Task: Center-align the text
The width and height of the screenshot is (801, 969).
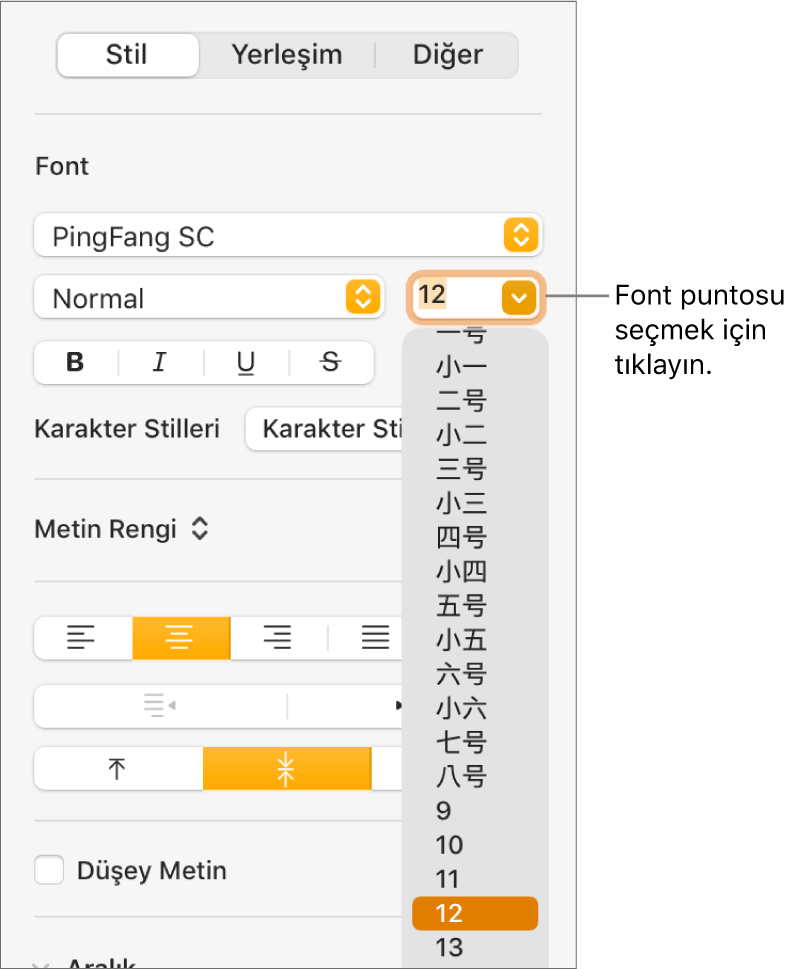Action: pyautogui.click(x=181, y=638)
